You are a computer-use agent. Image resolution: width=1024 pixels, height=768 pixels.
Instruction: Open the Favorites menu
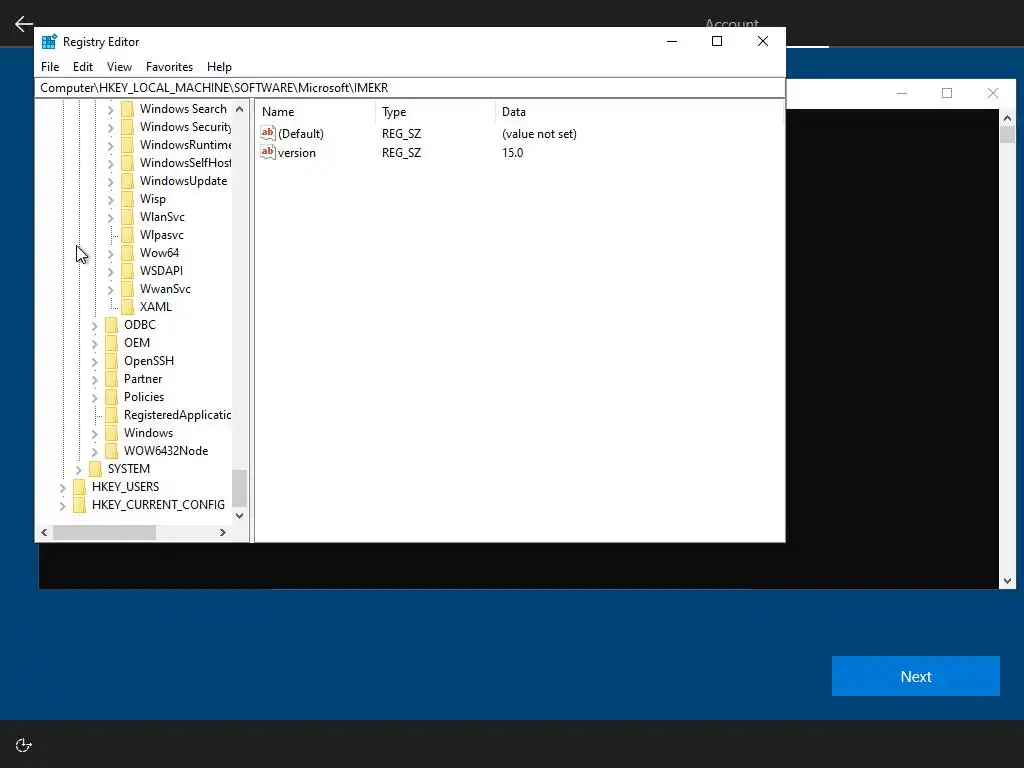coord(169,67)
